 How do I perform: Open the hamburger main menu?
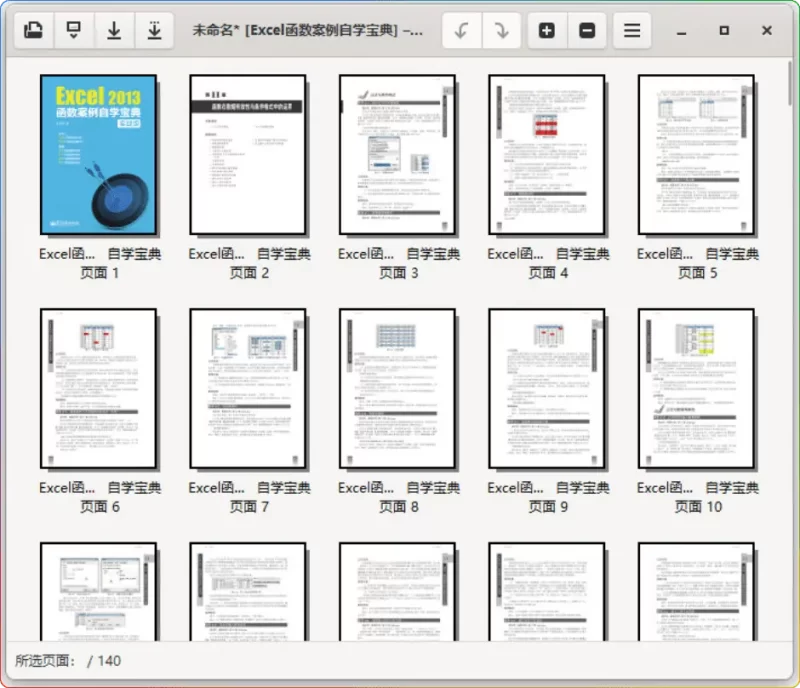click(631, 30)
